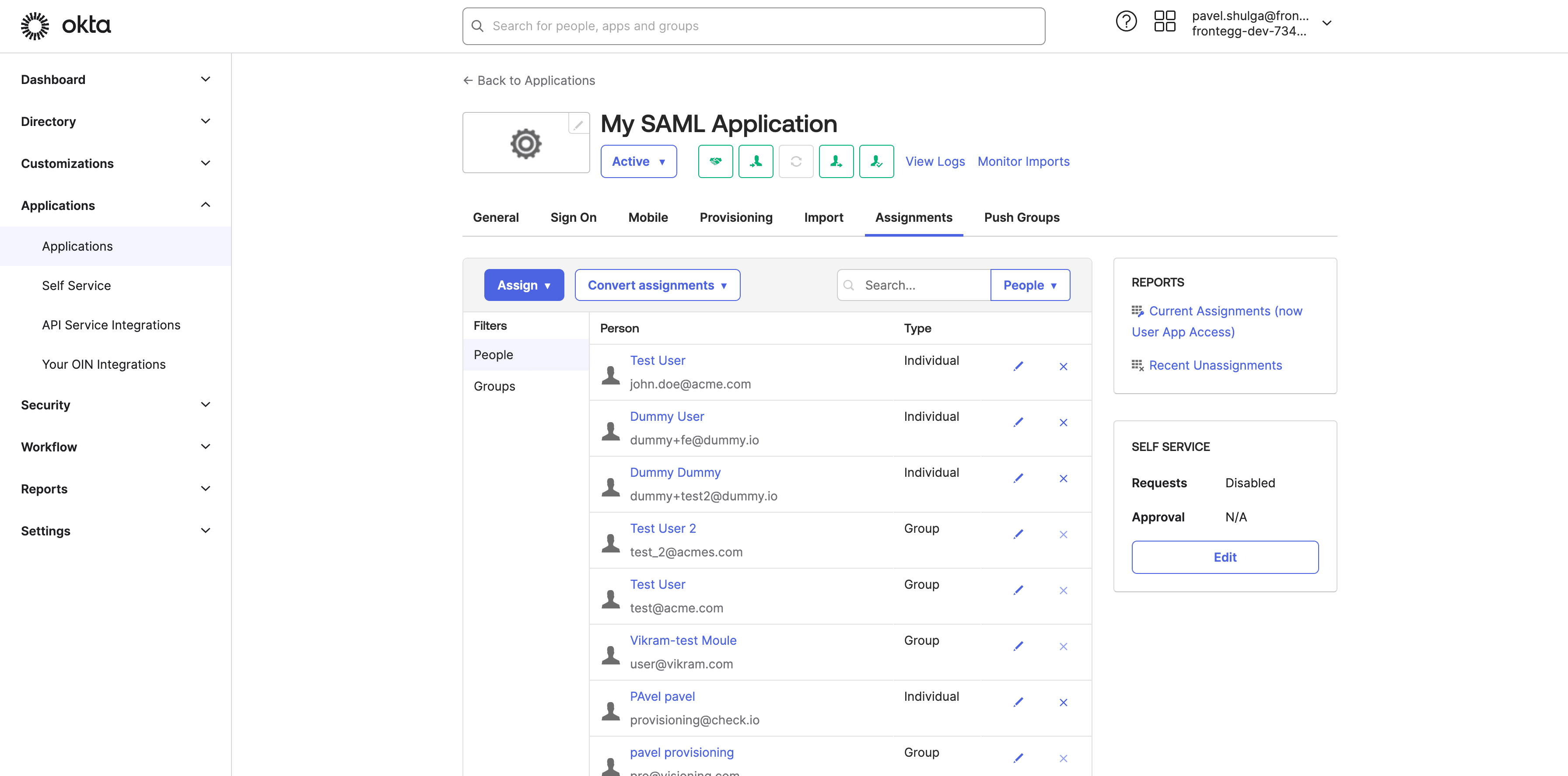
Task: Click the grayed refresh sync icon
Action: click(795, 161)
